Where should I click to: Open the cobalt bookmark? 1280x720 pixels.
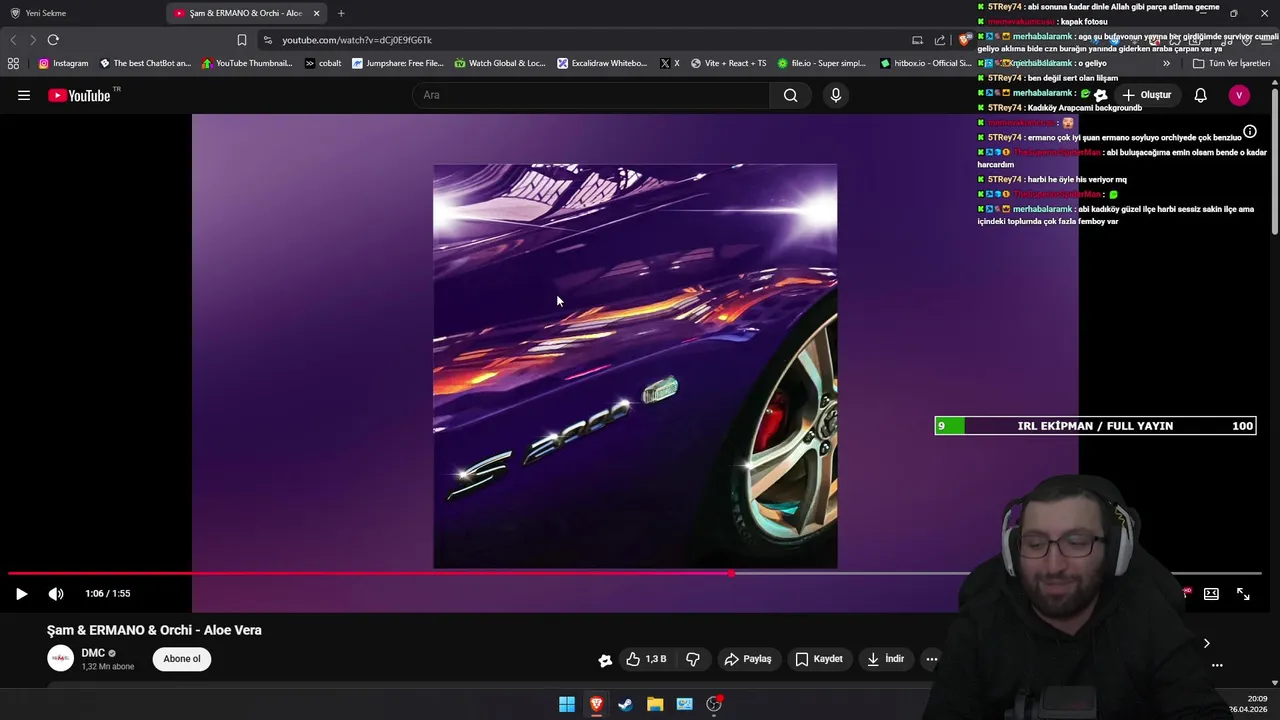coord(323,63)
